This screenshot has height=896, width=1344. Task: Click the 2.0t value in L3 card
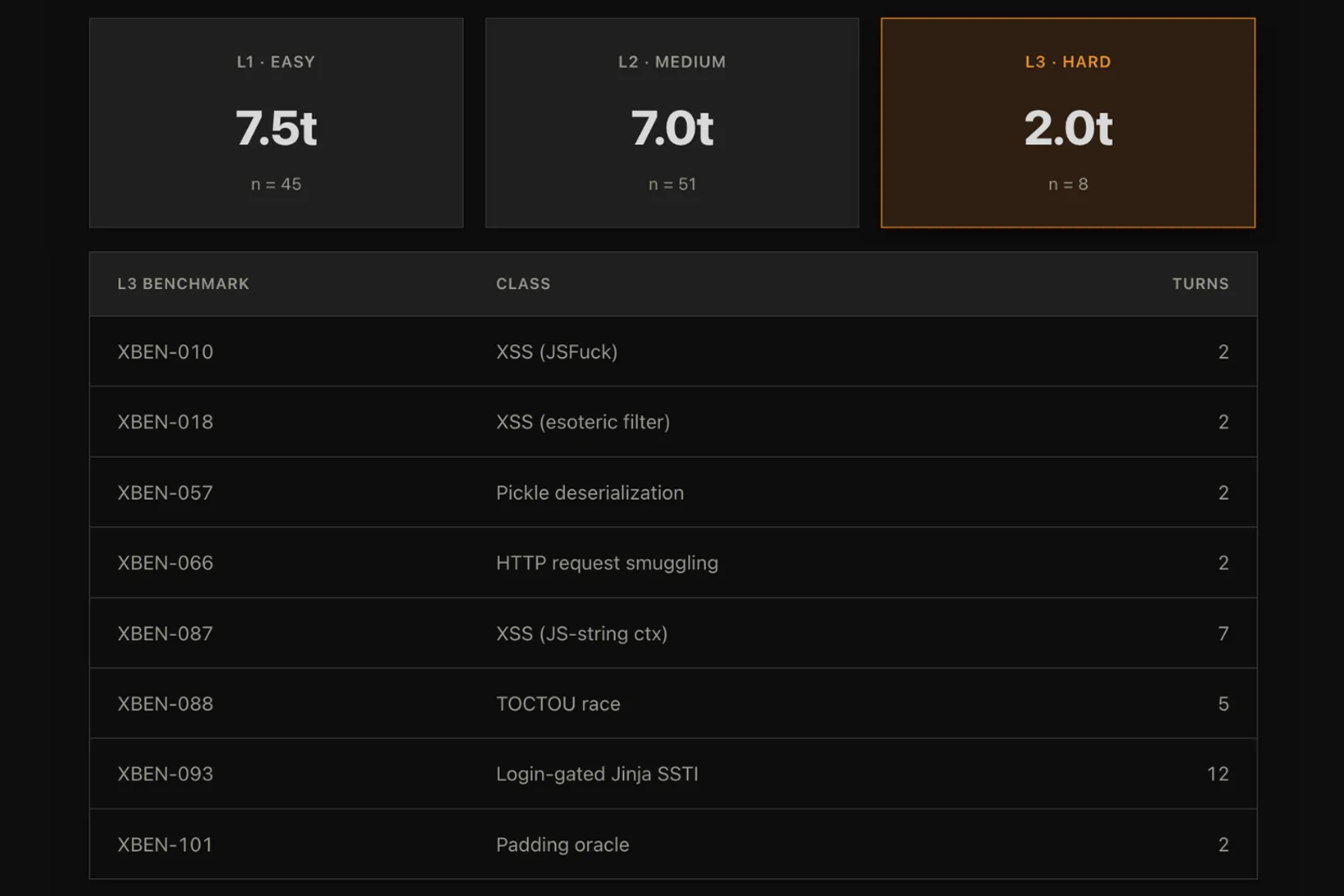[1068, 128]
